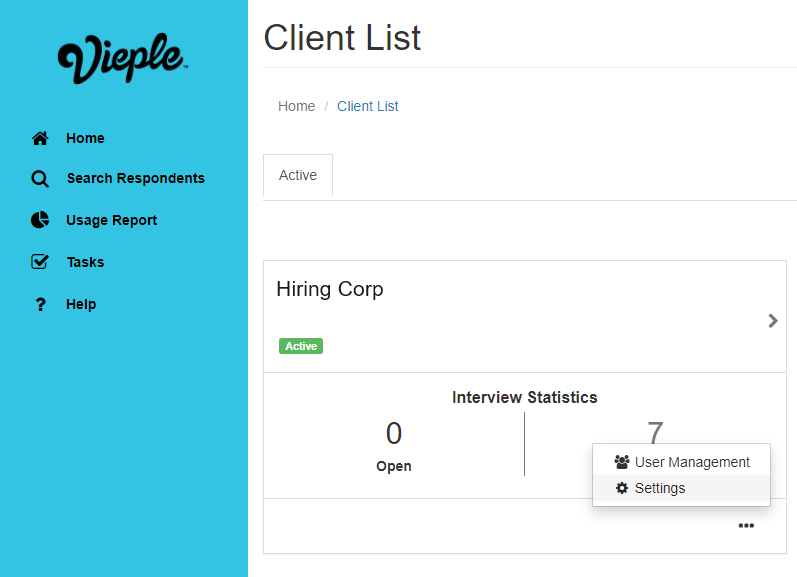
Task: Click the green Active status badge
Action: [x=301, y=346]
